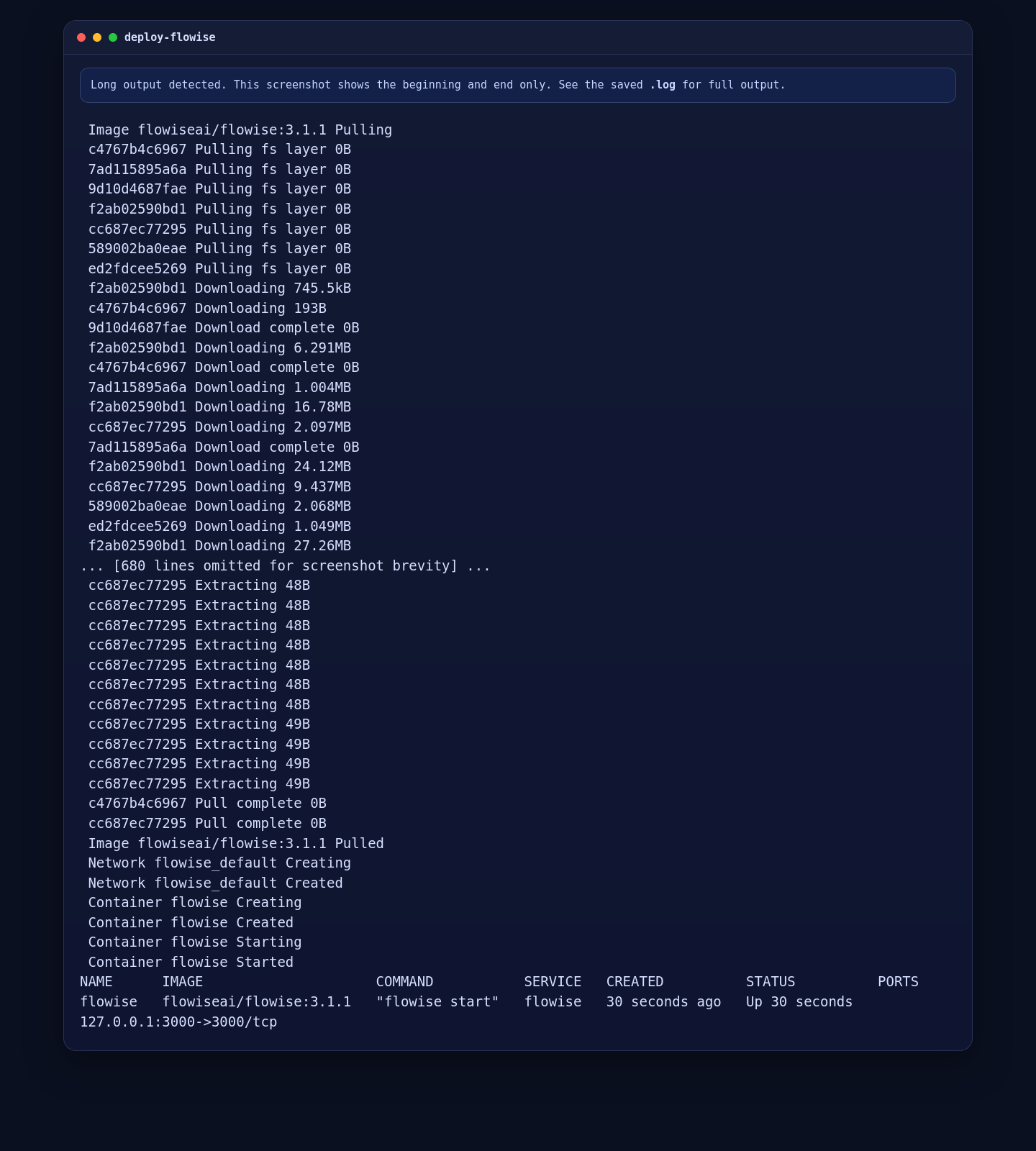Viewport: 1036px width, 1151px height.
Task: Click the STATUS column header
Action: [771, 982]
